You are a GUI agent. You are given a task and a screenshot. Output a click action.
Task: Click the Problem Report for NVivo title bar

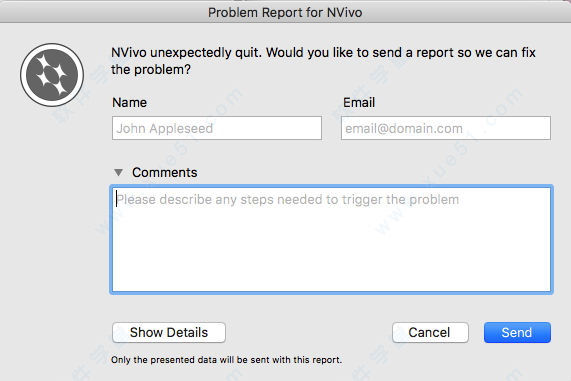tap(285, 12)
